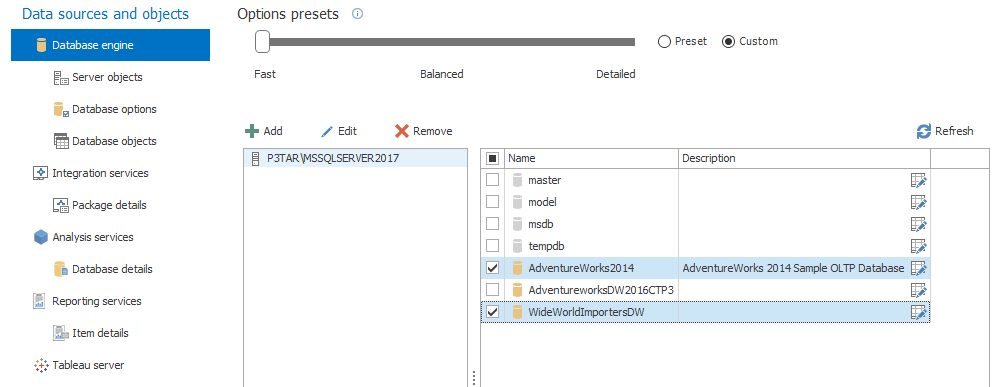Click the msdb database icon

click(x=517, y=224)
